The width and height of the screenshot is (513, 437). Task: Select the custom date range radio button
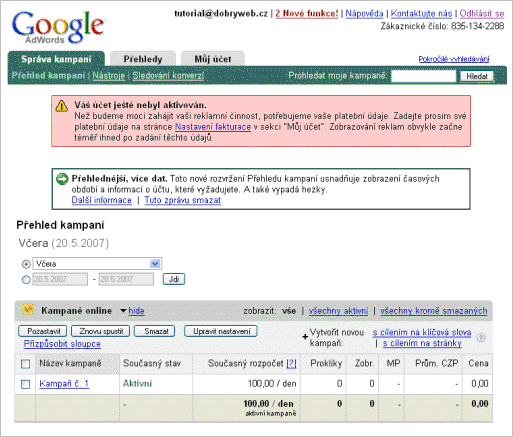[x=26, y=280]
